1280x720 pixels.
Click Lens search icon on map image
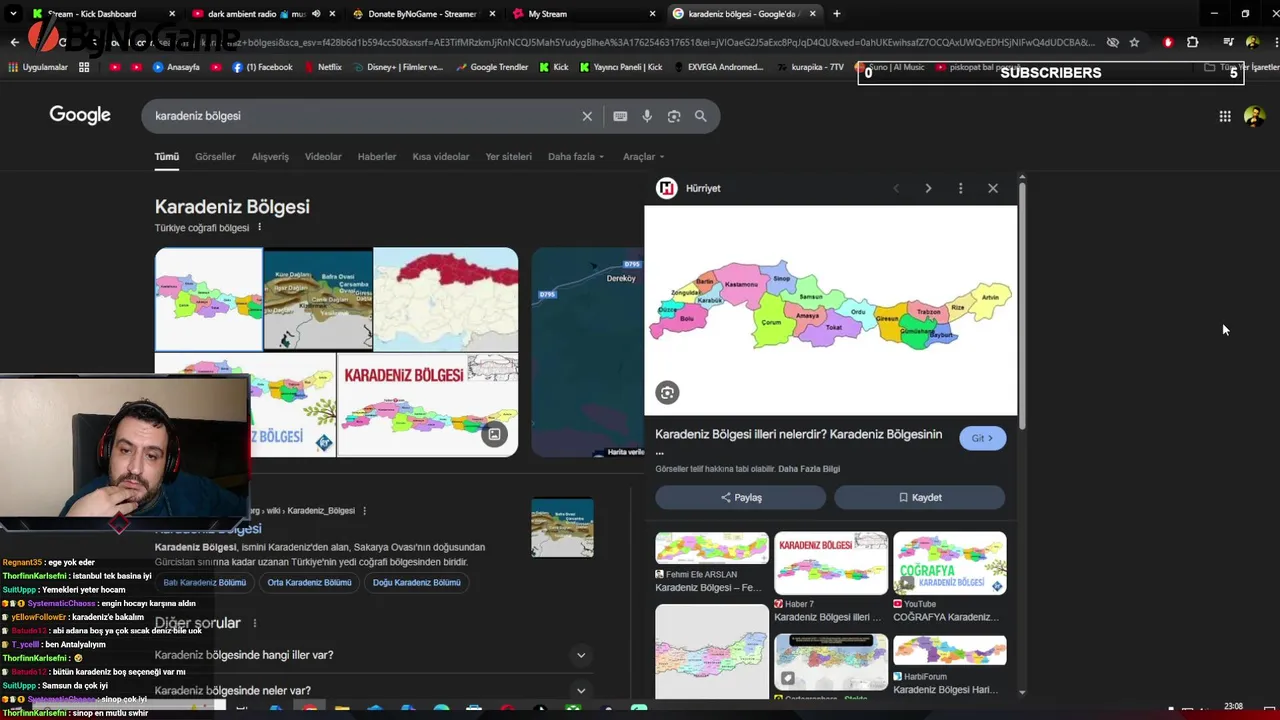667,393
